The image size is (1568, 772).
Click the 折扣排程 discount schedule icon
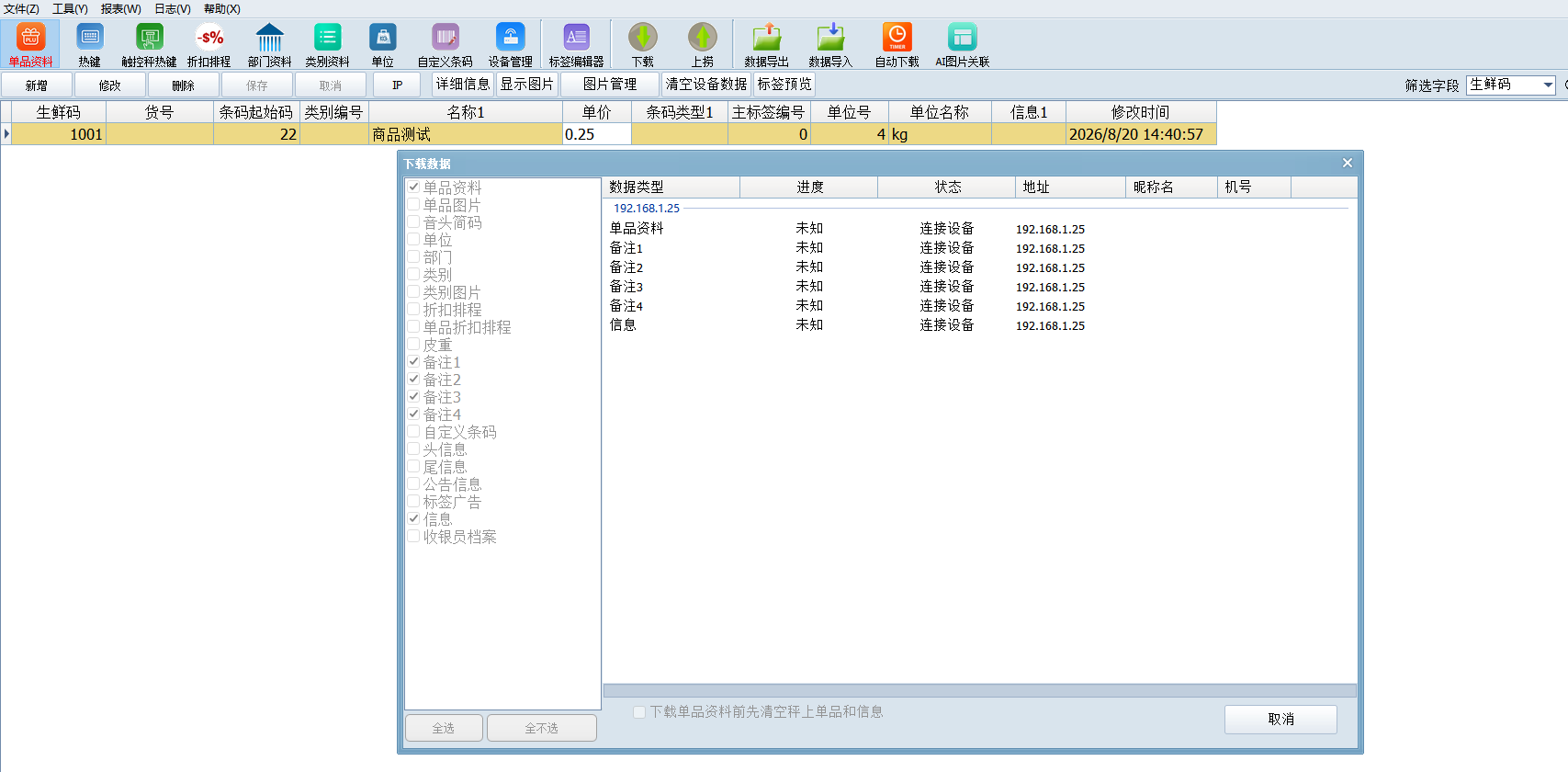(209, 44)
